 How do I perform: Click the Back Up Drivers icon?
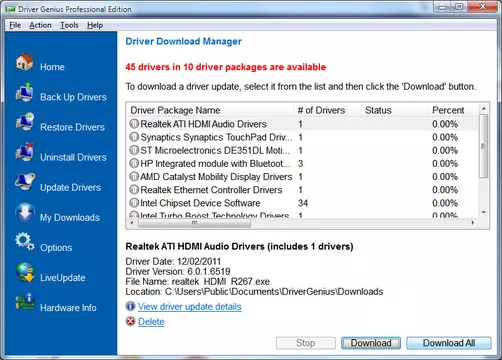pyautogui.click(x=24, y=92)
